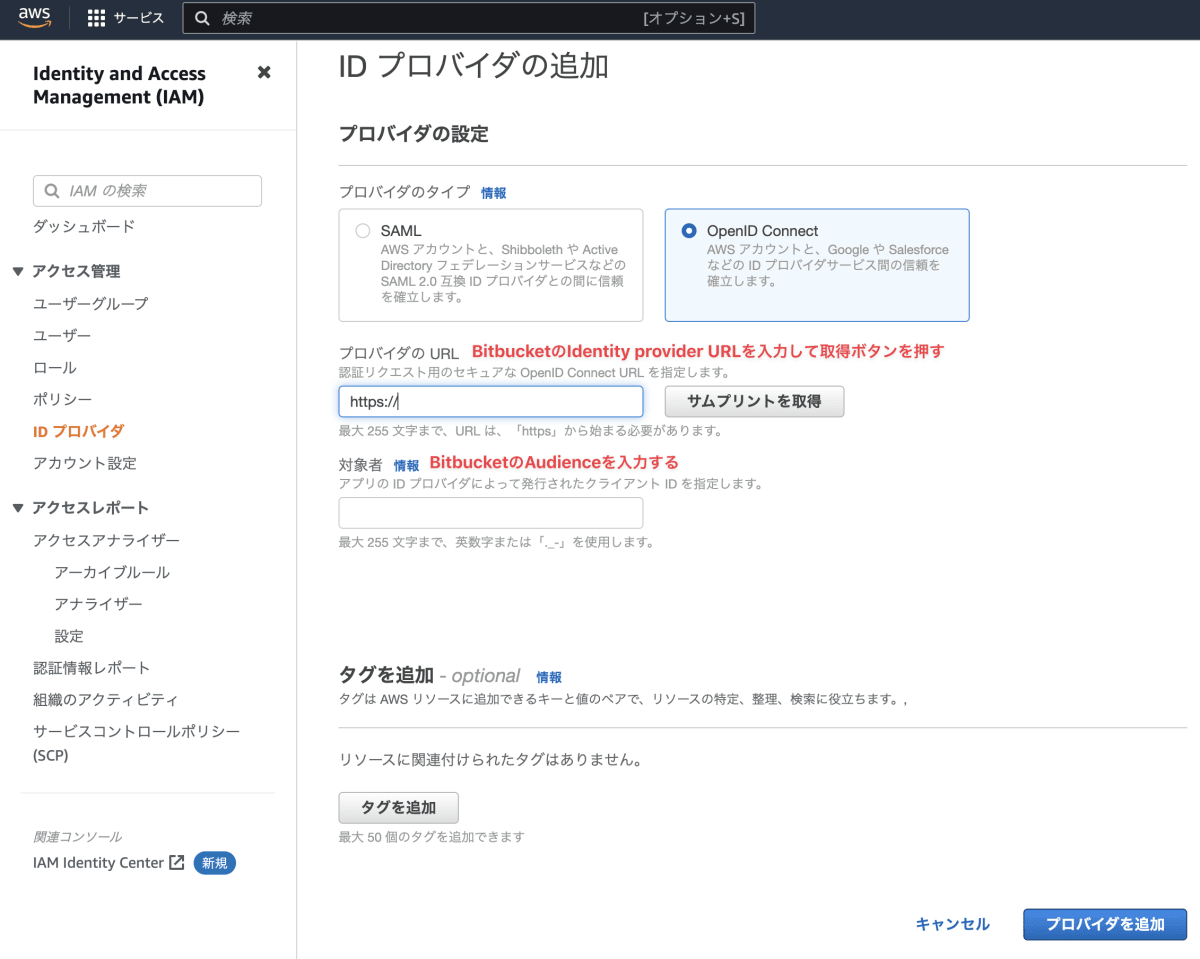
Task: Click the サムプリントを取得 button
Action: [754, 401]
